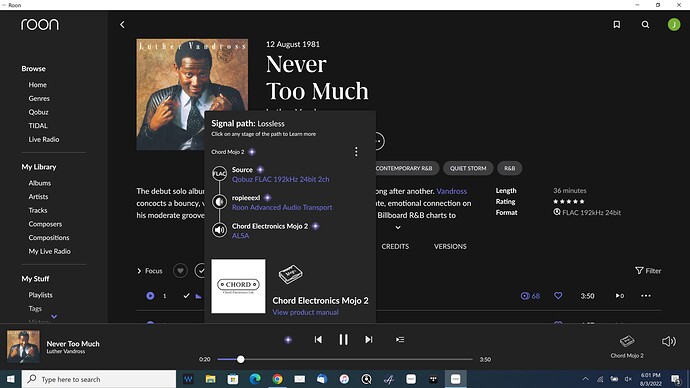Viewport: 690px width, 388px height.
Task: Expand the Focus options chevron
Action: (139, 271)
